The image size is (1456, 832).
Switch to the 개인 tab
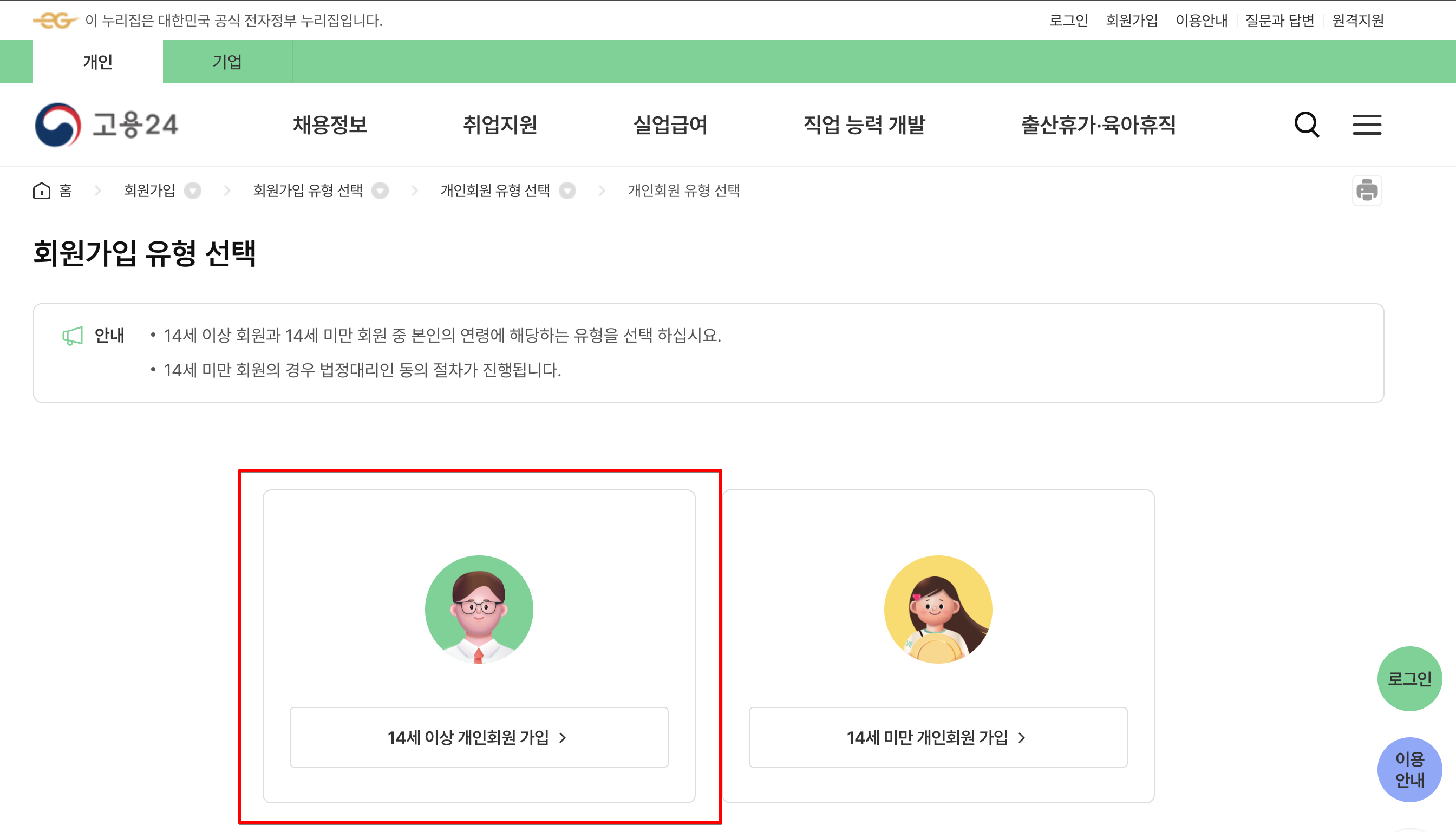pos(97,62)
